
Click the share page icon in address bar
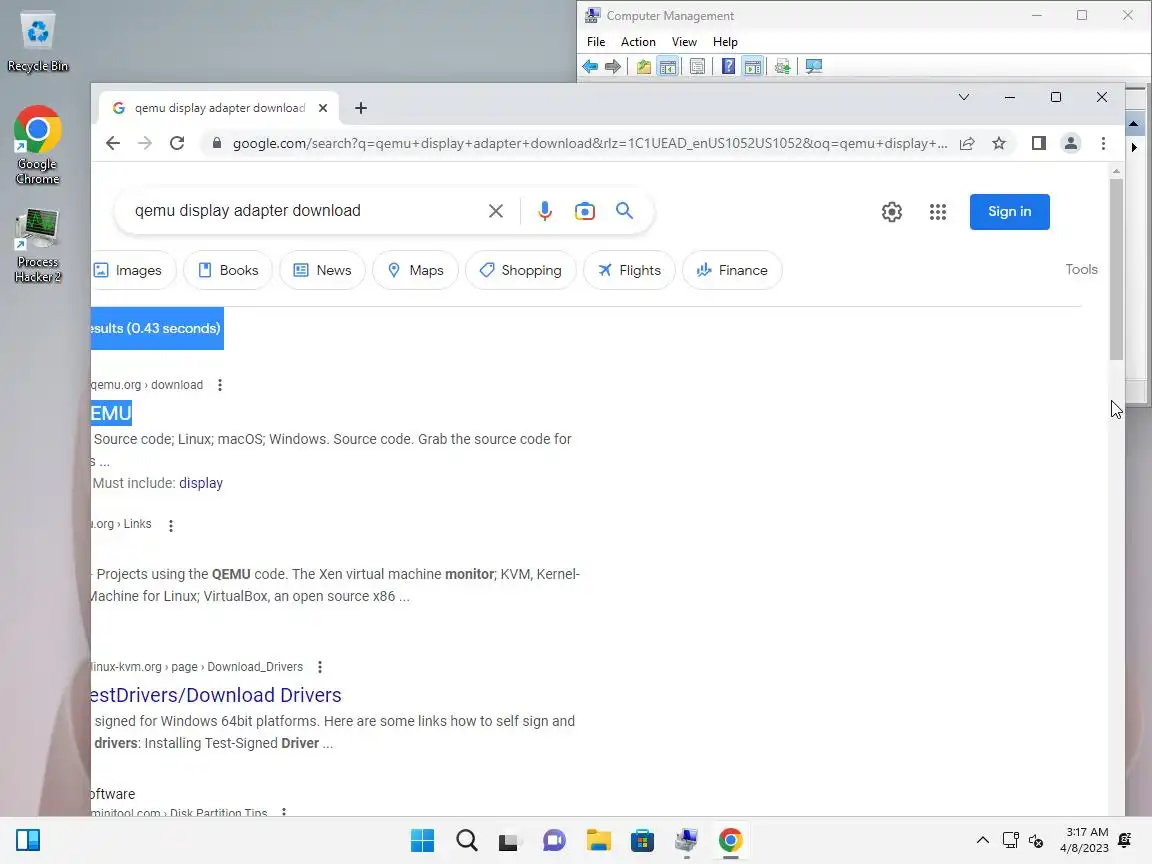[x=967, y=143]
